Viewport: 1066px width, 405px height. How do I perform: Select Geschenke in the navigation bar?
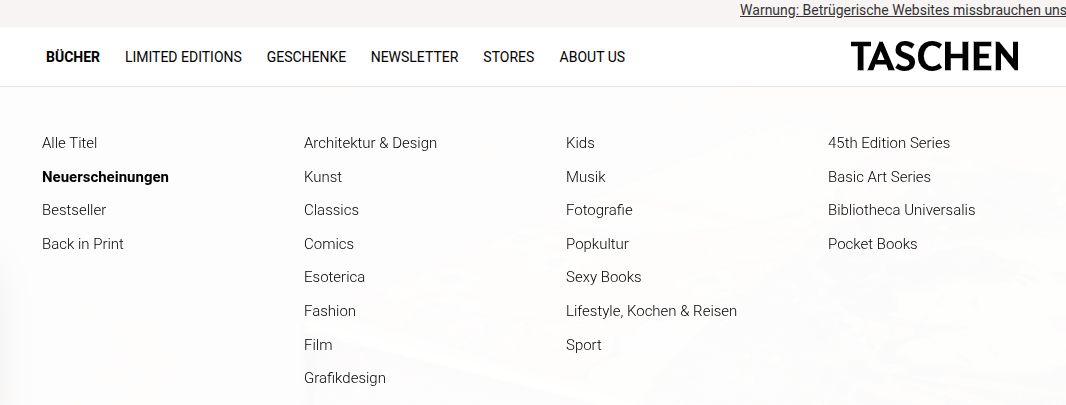[x=306, y=57]
